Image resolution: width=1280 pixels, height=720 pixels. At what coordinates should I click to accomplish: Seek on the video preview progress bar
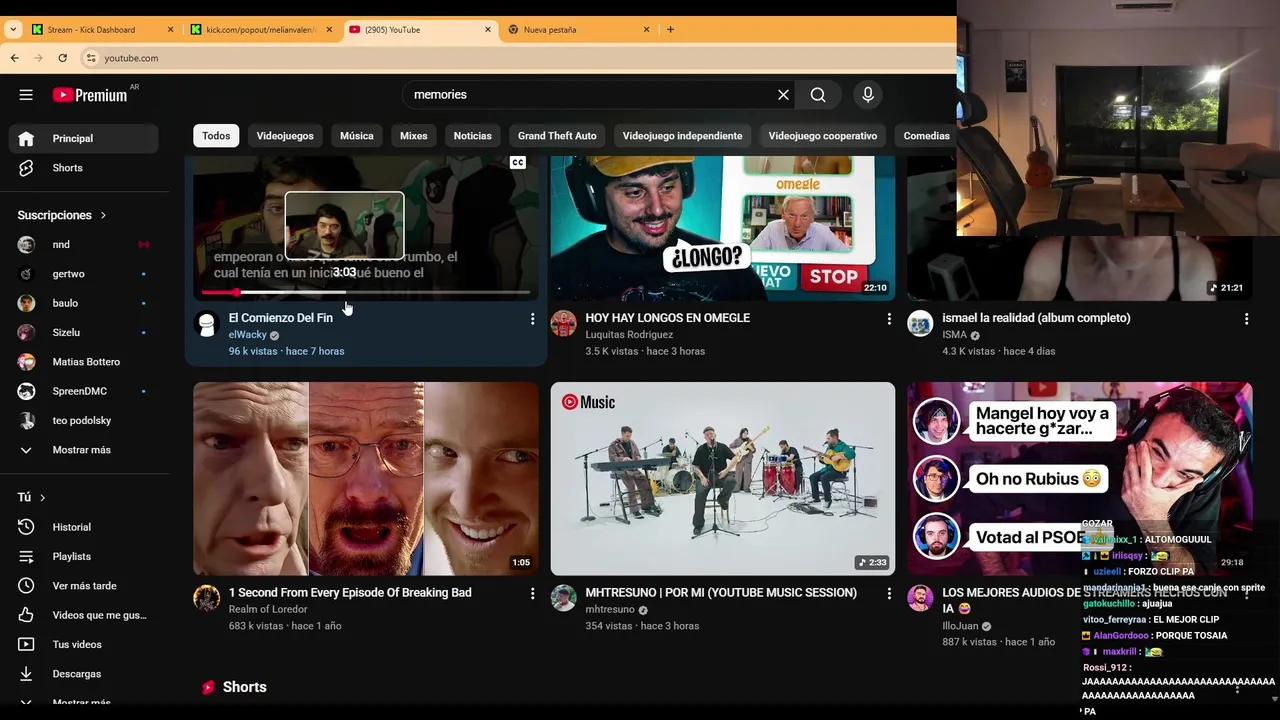coord(366,292)
